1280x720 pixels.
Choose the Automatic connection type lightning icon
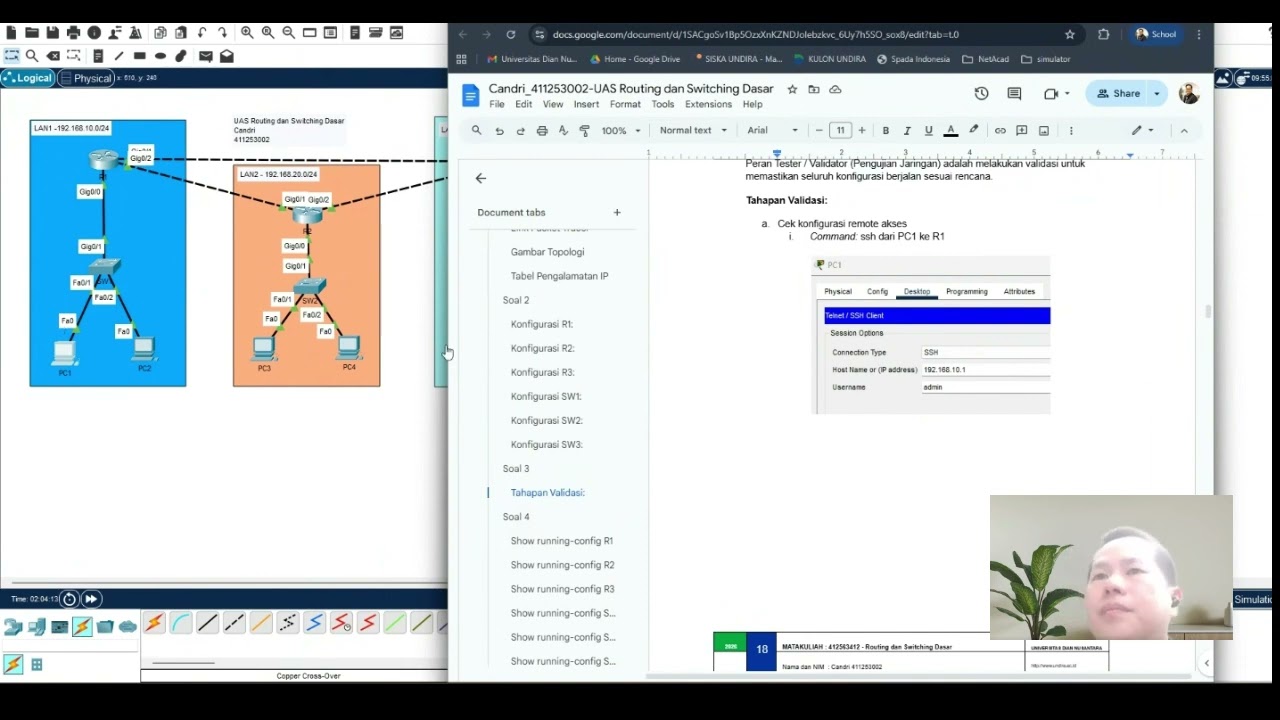pyautogui.click(x=154, y=624)
